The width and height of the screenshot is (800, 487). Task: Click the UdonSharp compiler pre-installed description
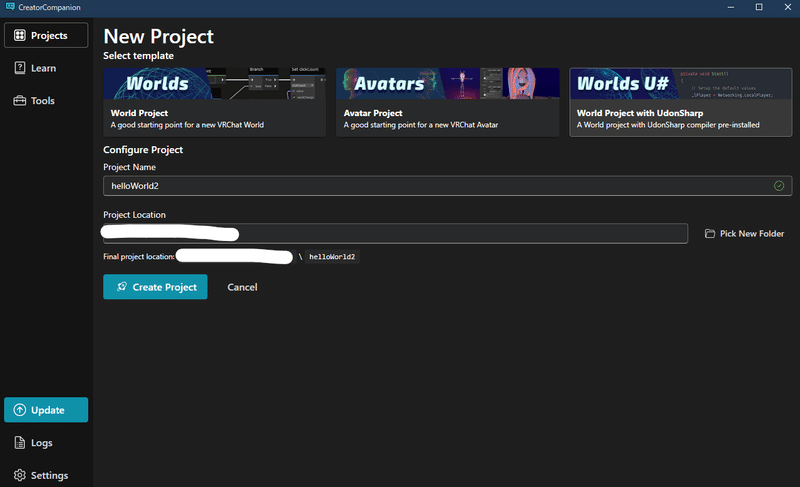pos(668,125)
